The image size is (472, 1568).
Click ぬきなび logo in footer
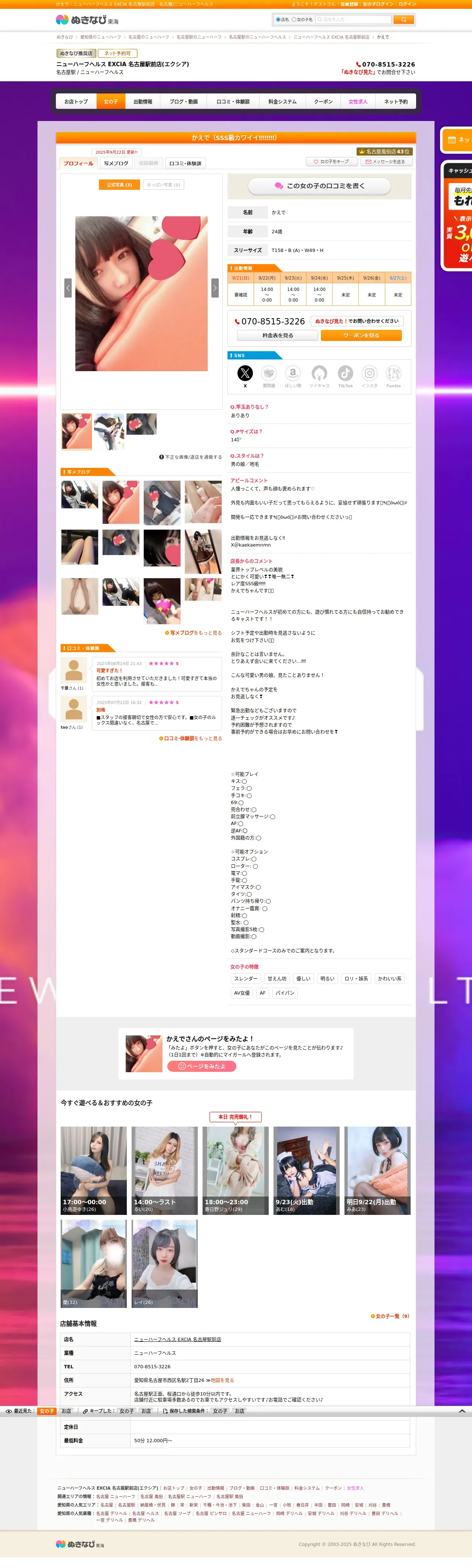[x=80, y=1544]
